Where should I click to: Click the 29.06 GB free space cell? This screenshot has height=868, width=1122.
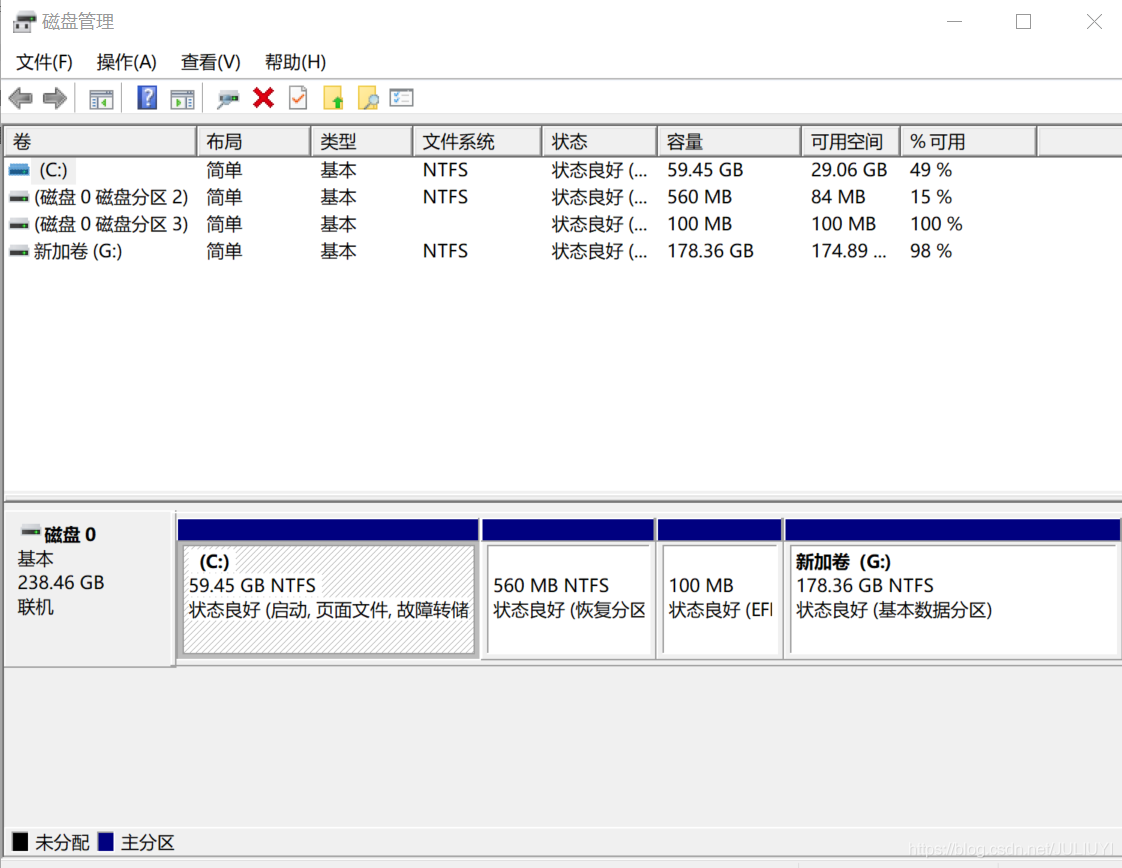(x=849, y=170)
